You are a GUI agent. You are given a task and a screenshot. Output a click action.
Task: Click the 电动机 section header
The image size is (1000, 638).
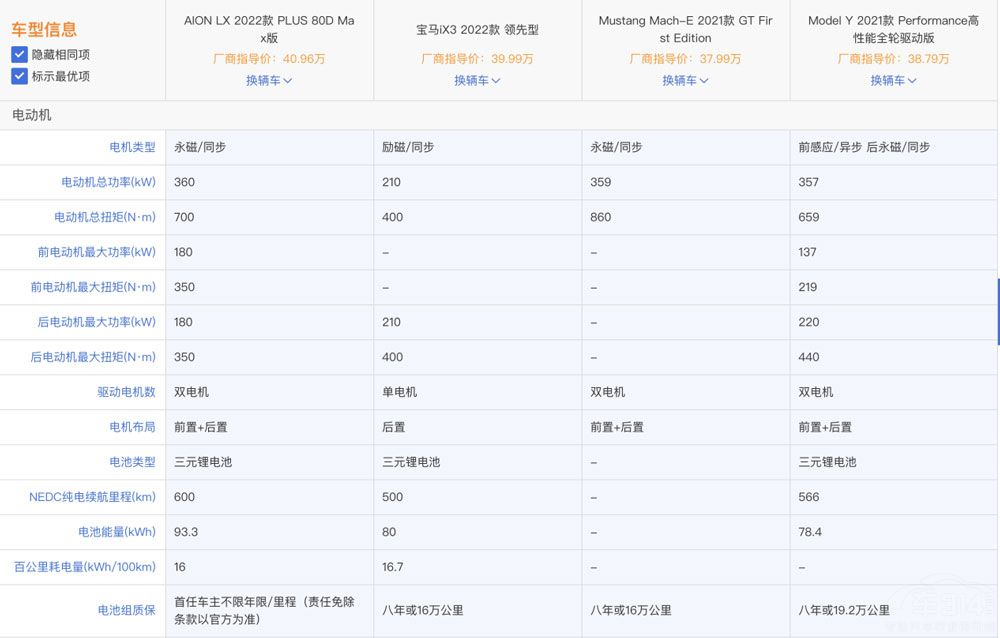pyautogui.click(x=32, y=115)
